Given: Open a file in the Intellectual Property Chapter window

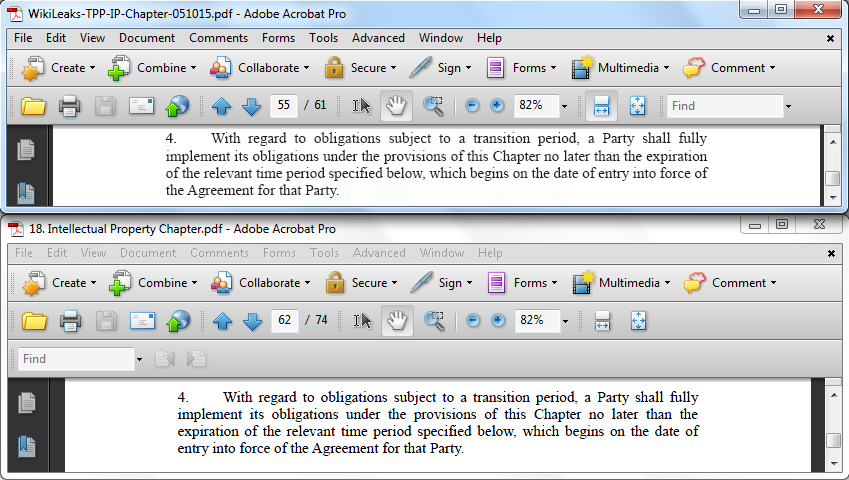Looking at the screenshot, I should click(x=34, y=321).
